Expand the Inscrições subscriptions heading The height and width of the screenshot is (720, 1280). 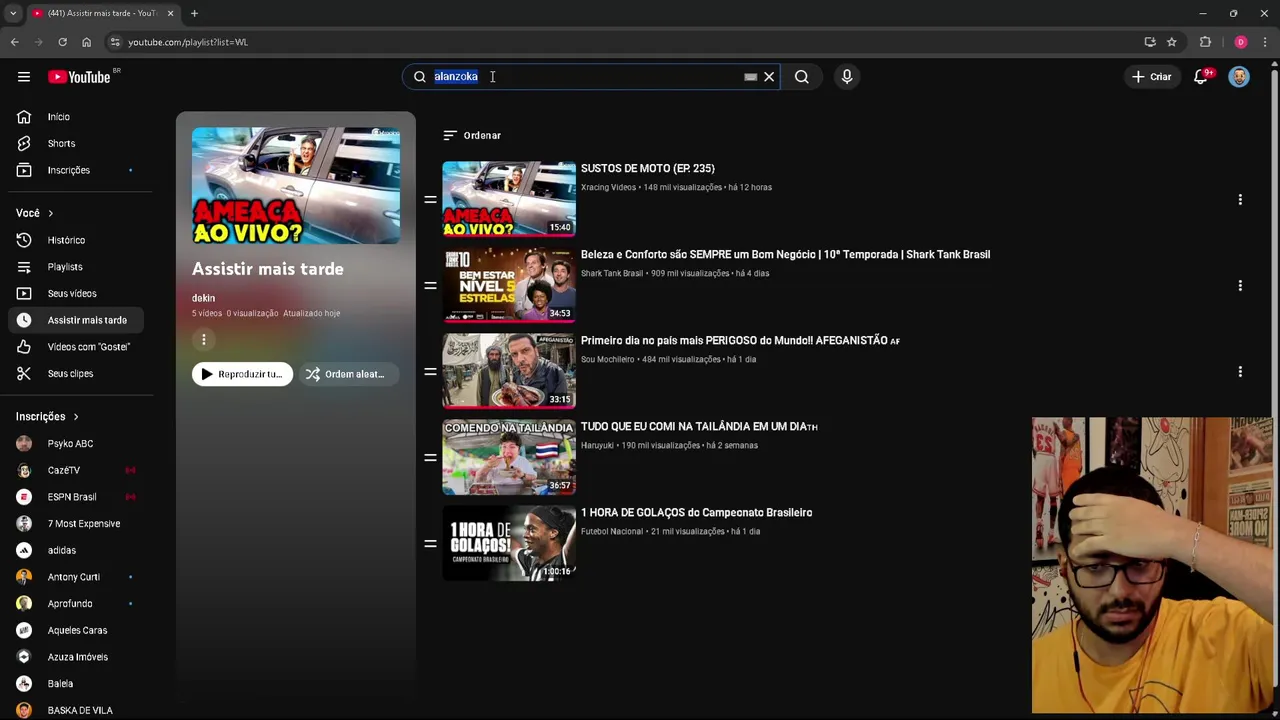click(x=47, y=417)
